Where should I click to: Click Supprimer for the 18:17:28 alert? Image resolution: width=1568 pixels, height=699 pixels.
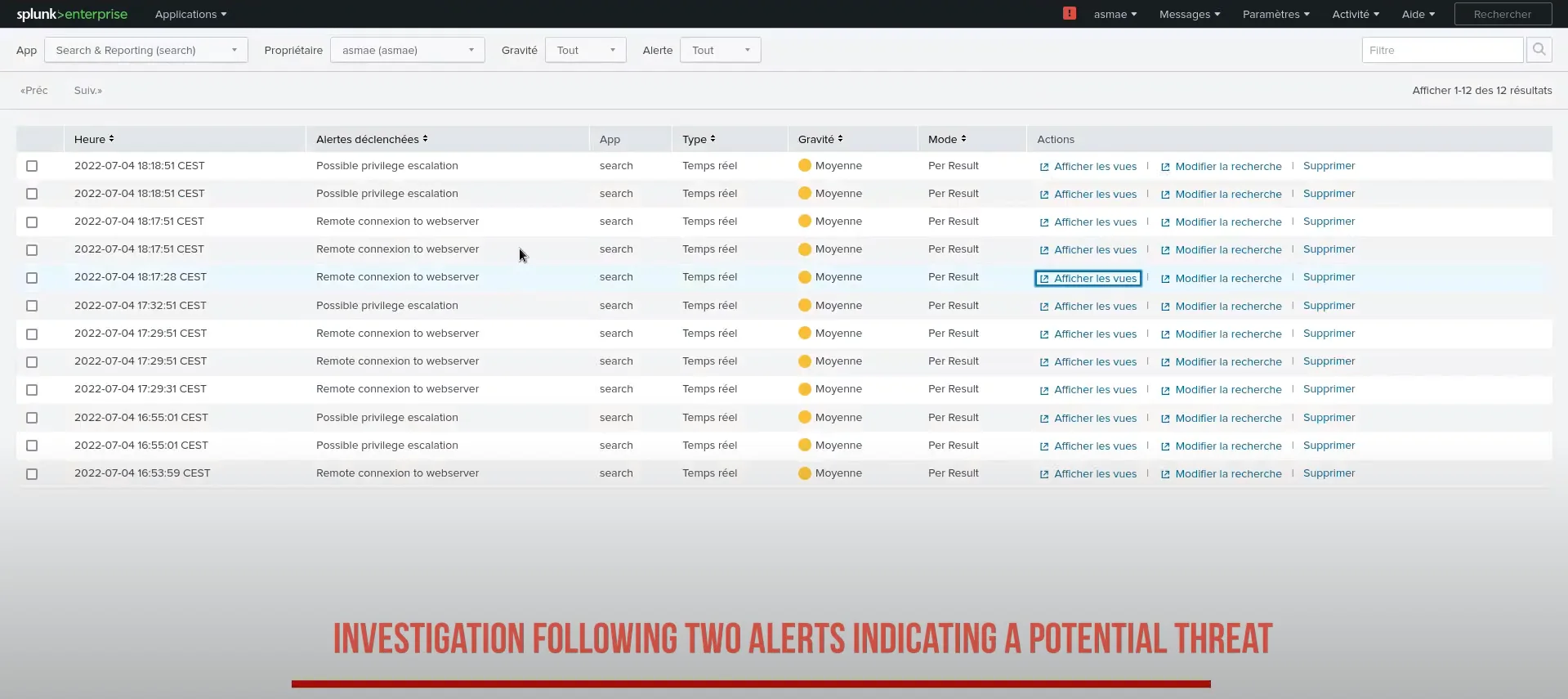tap(1329, 277)
